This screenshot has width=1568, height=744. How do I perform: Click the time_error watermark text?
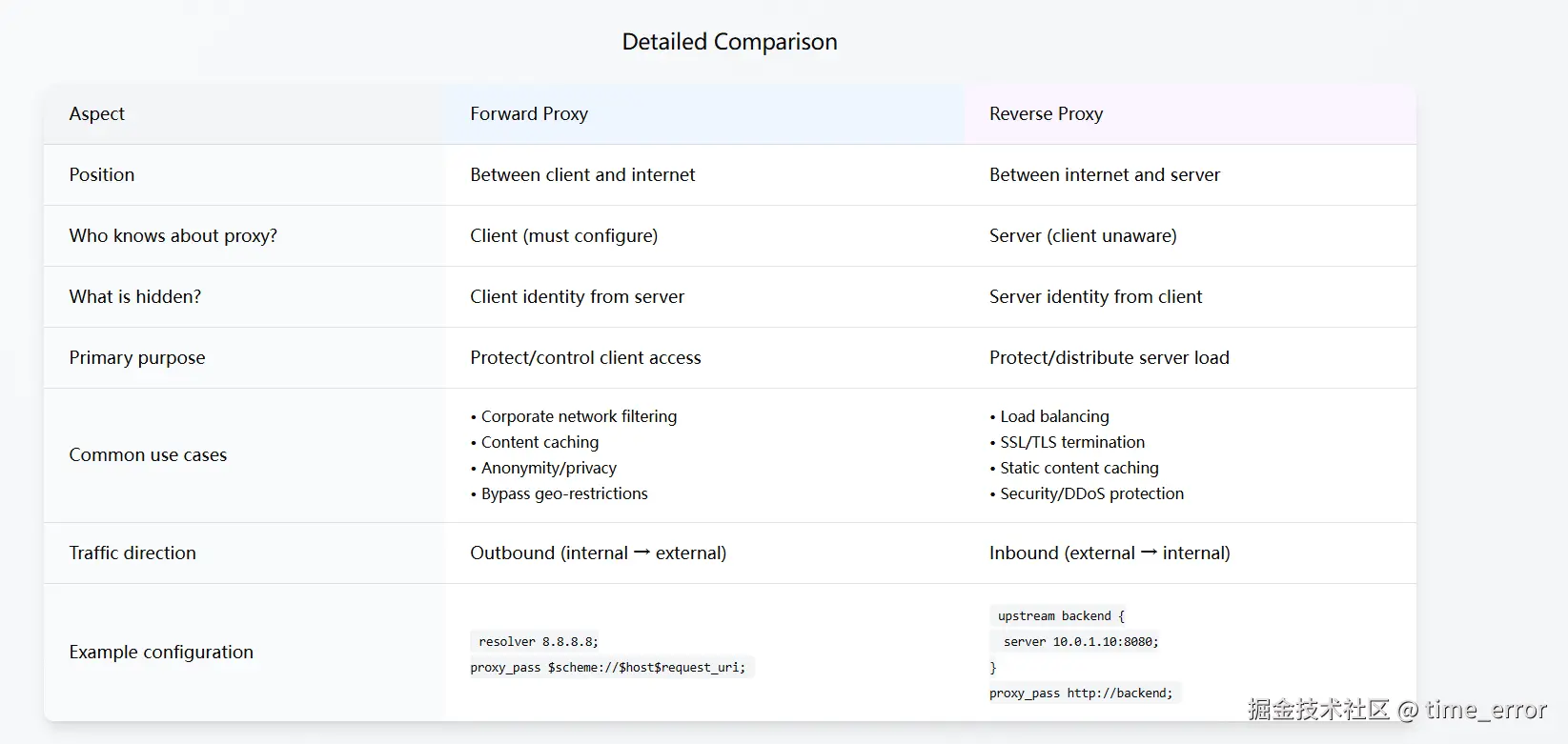point(1485,709)
